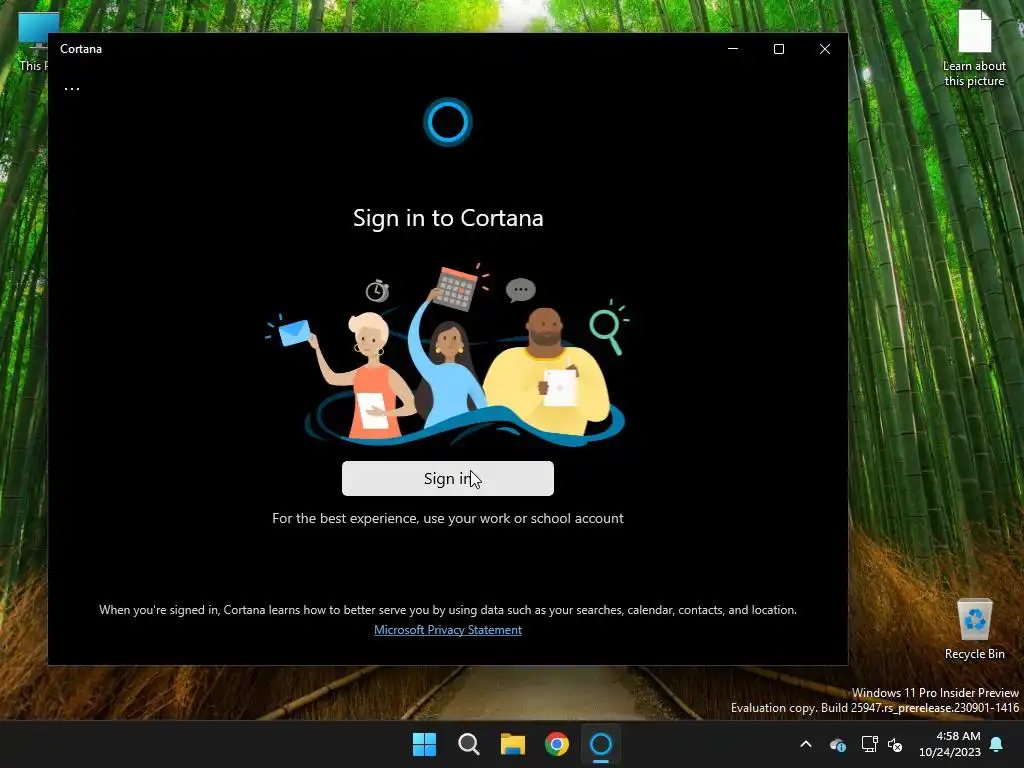Screen dimensions: 1024x768
Task: Select the Recycle Bin desktop icon
Action: point(974,629)
